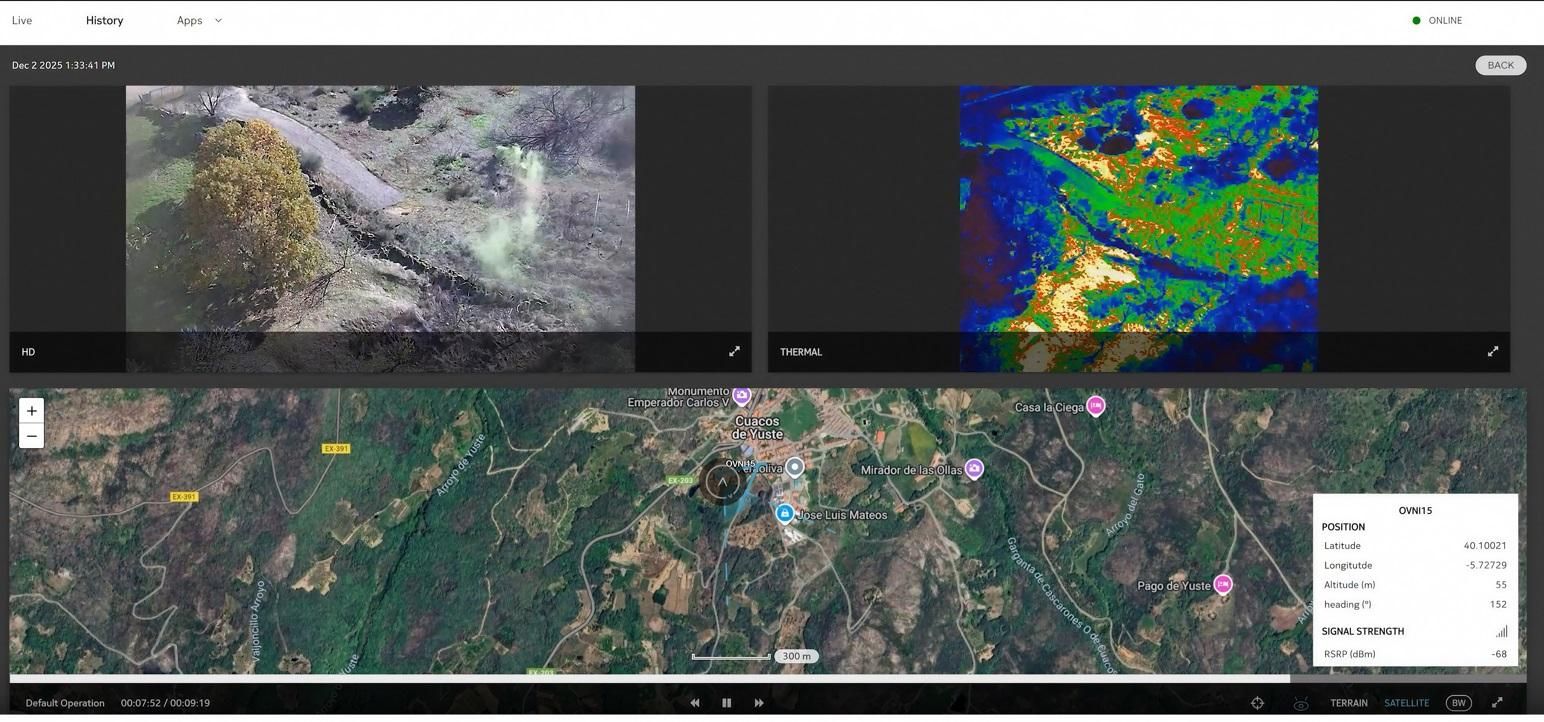Image resolution: width=1544 pixels, height=722 pixels.
Task: Click the playback timeline progress bar
Action: (650, 679)
